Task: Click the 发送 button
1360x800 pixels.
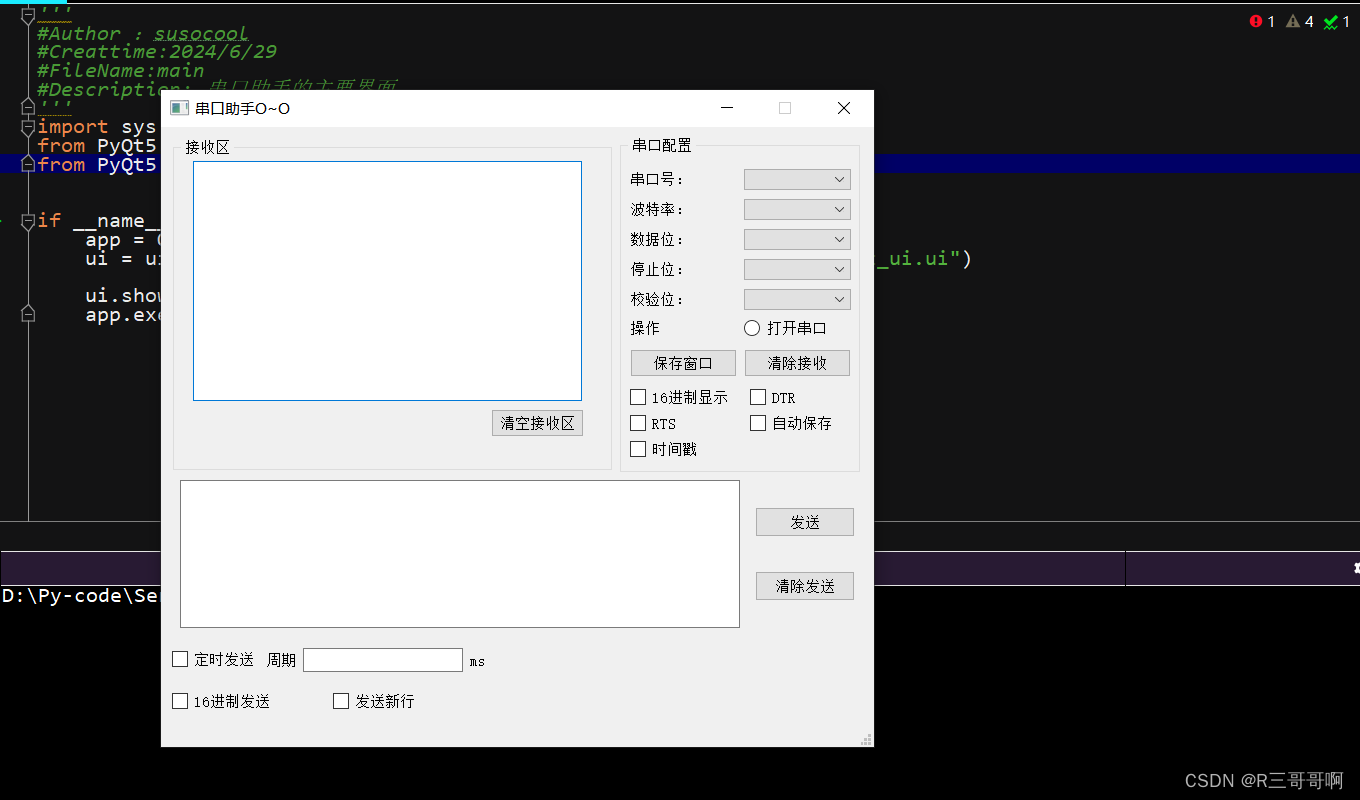Action: pos(805,522)
